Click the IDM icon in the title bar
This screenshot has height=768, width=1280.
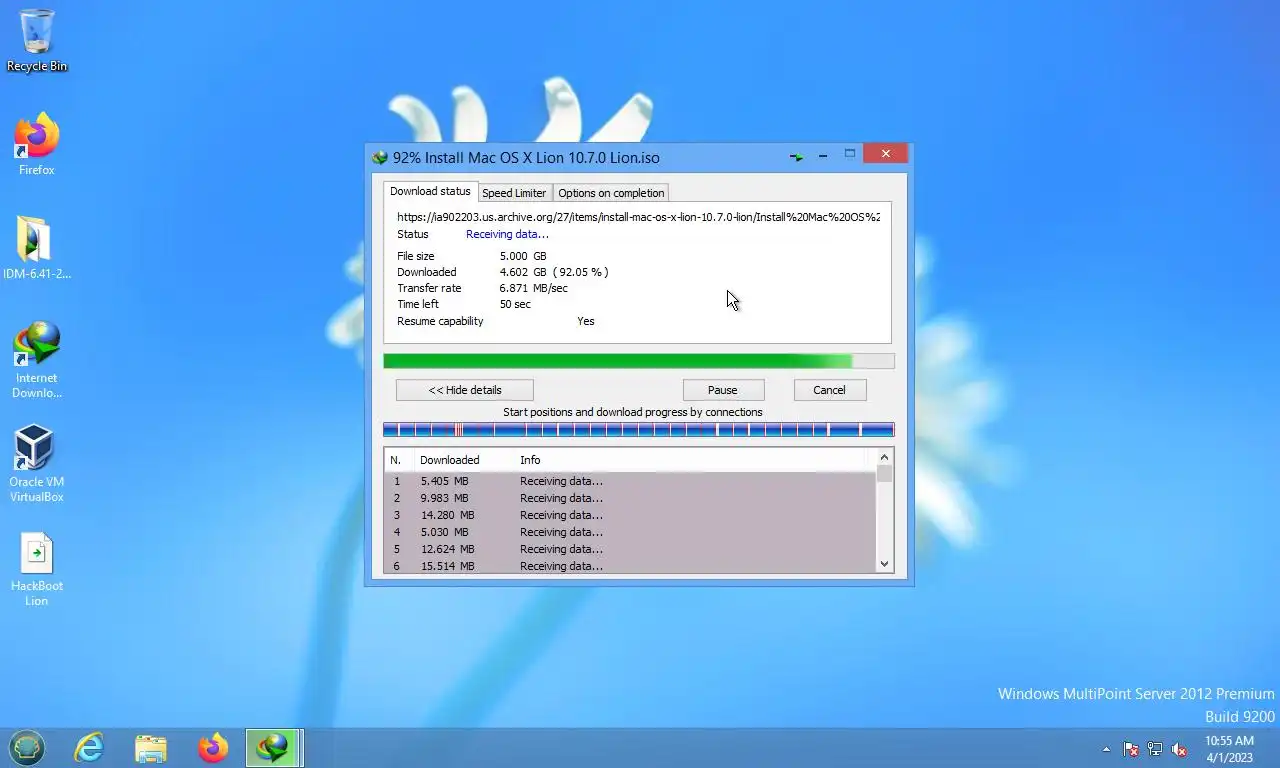point(380,157)
